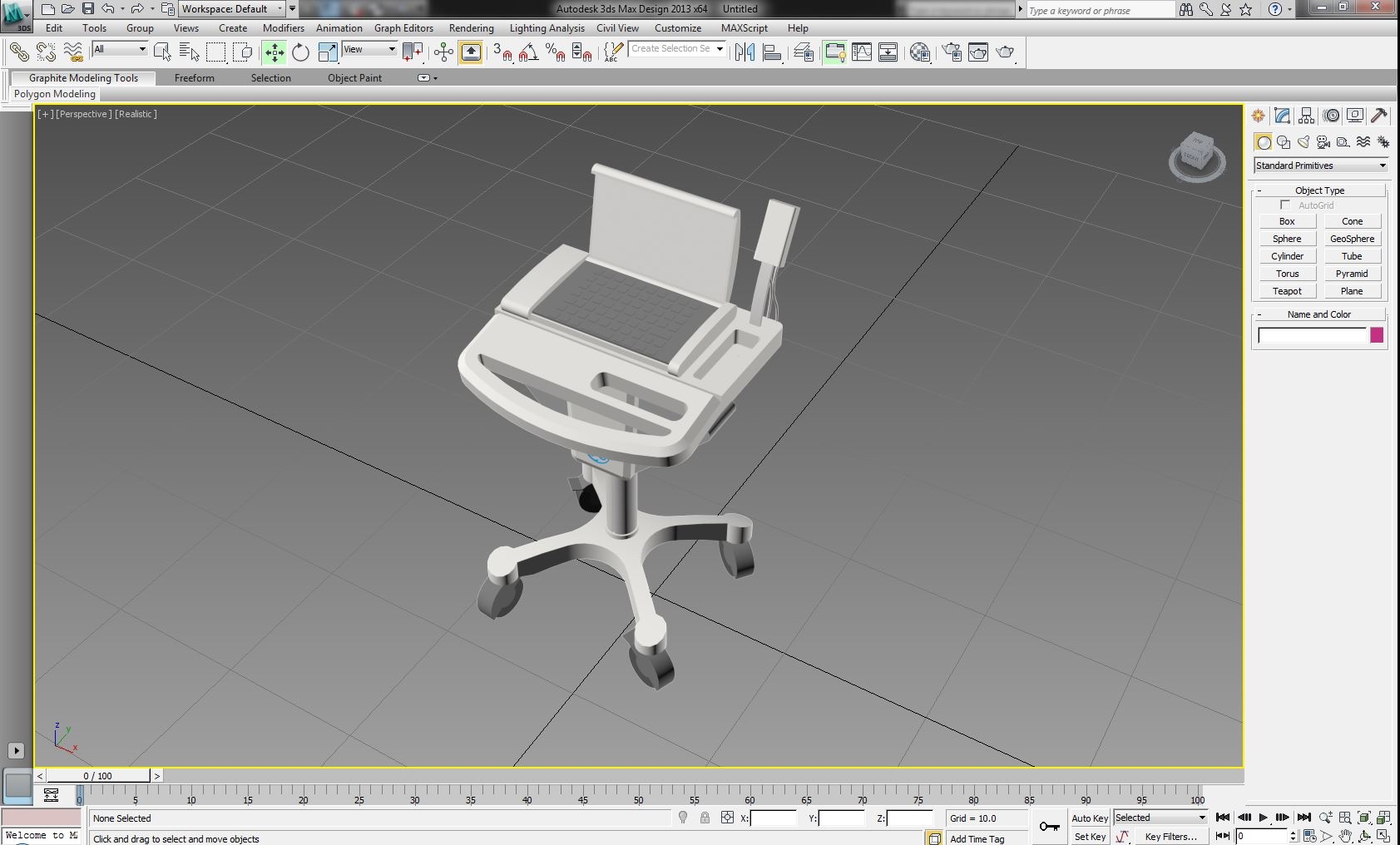Expand the selection filter All dropdown
1400x845 pixels.
[119, 49]
